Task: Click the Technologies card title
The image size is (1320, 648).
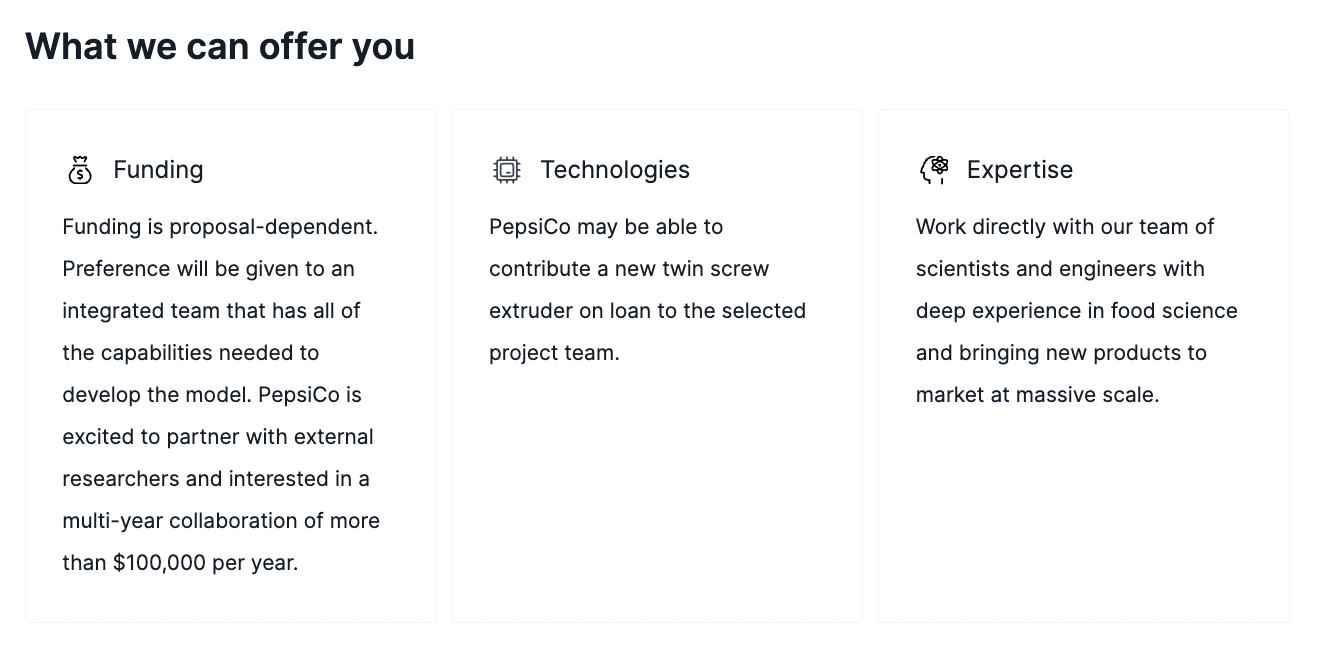Action: tap(615, 170)
